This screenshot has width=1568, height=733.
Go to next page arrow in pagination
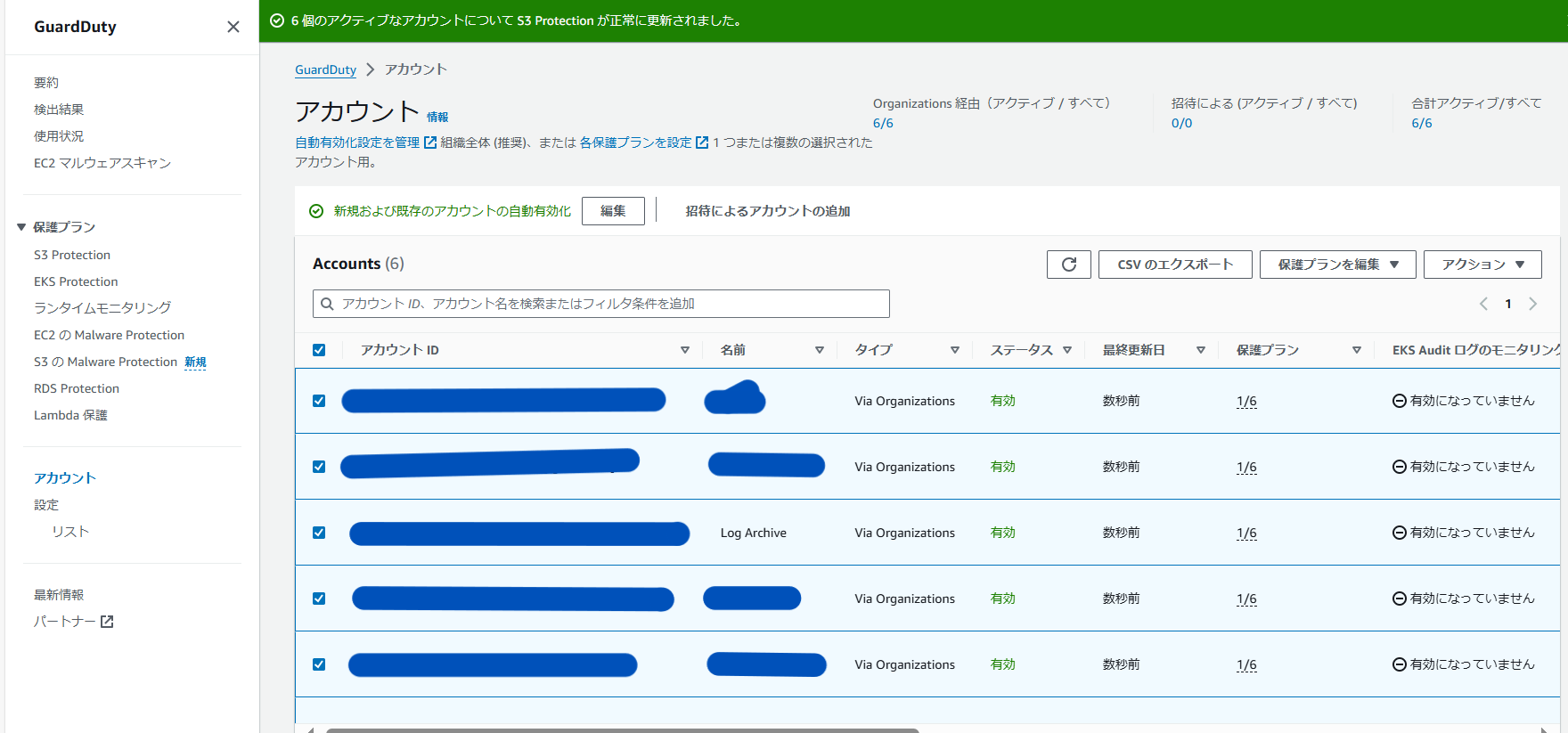[x=1532, y=304]
